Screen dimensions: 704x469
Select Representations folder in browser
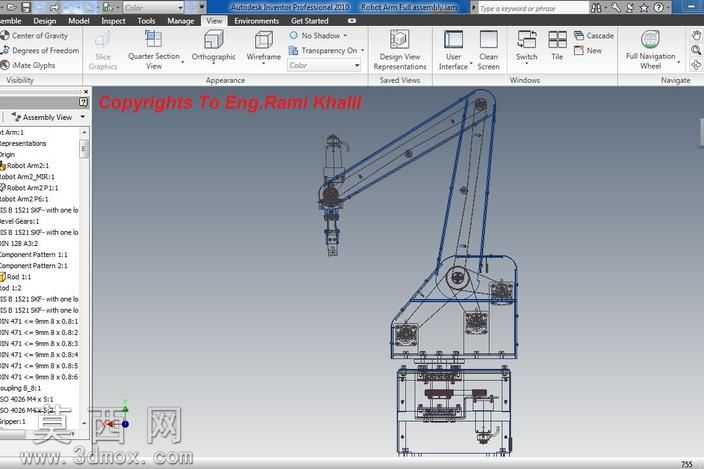tap(23, 144)
